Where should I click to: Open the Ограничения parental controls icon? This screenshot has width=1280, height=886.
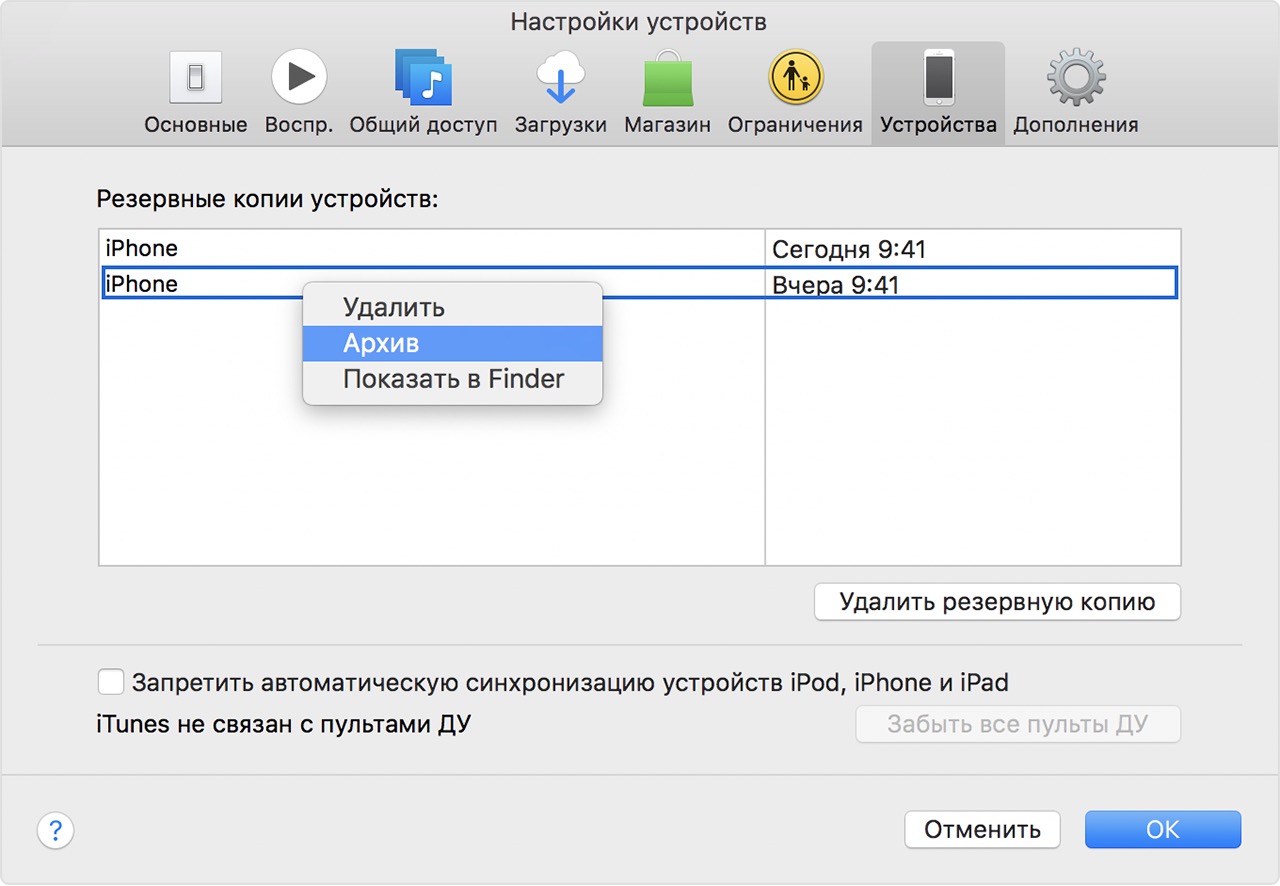tap(795, 77)
